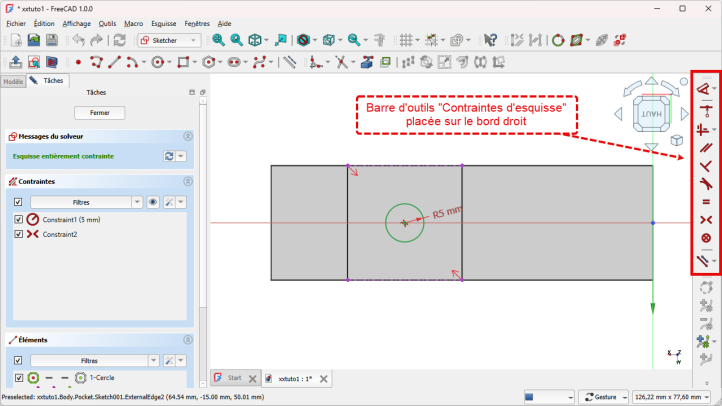The width and height of the screenshot is (722, 406).
Task: Switch to the Modèle tab
Action: coord(13,81)
